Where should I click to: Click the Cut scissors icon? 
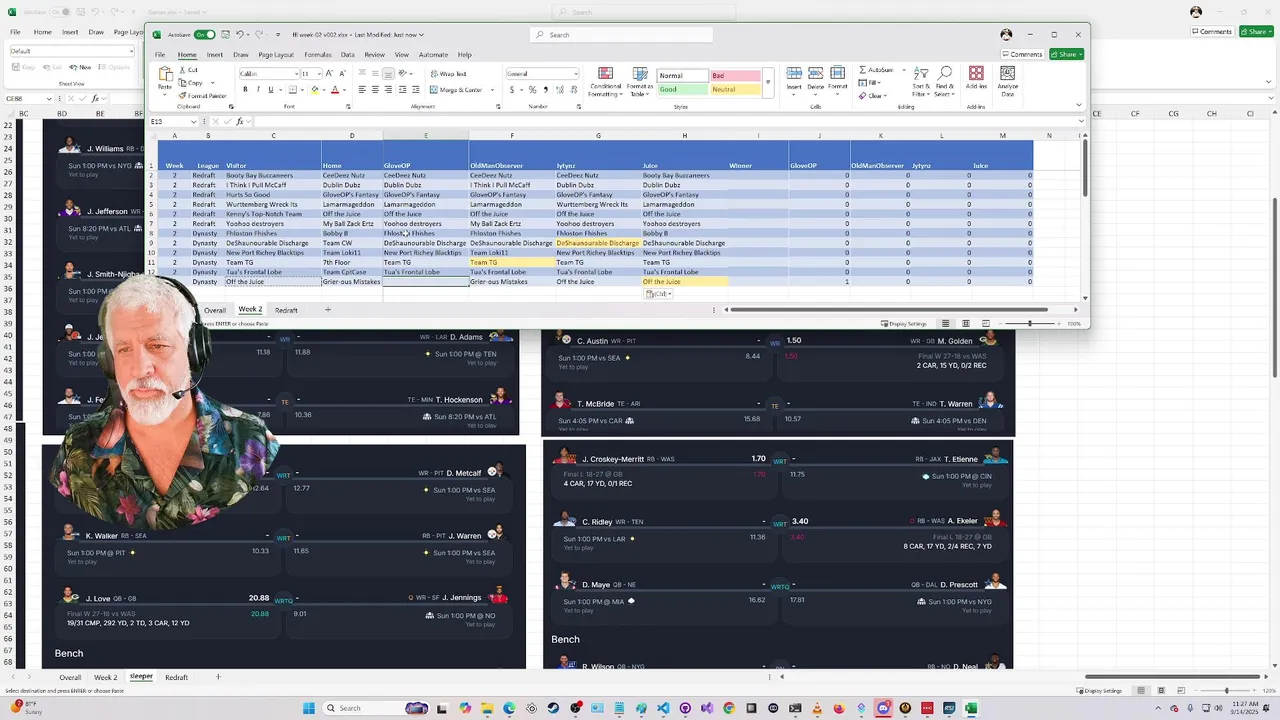[x=183, y=70]
